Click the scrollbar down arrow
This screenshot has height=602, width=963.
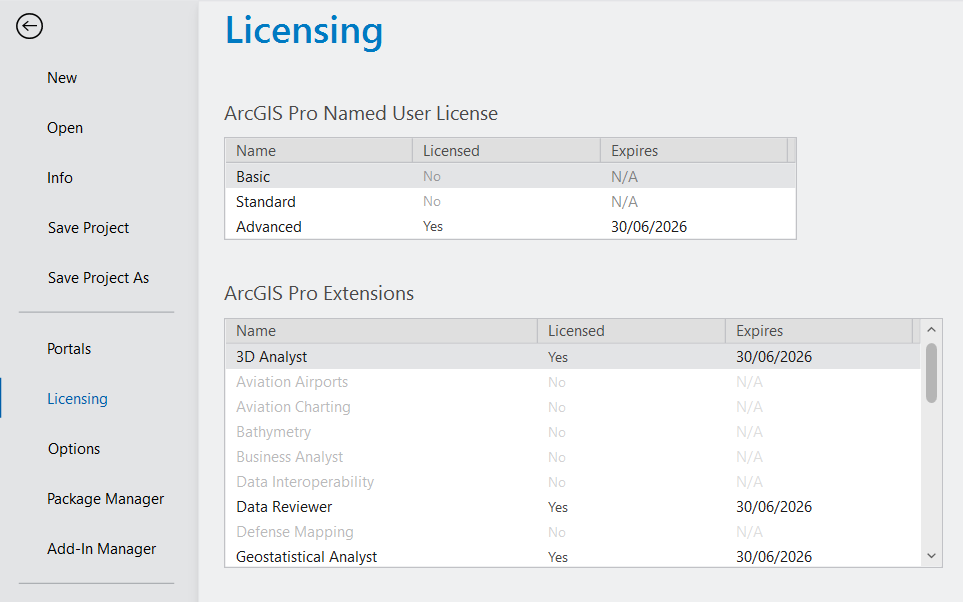pyautogui.click(x=931, y=555)
